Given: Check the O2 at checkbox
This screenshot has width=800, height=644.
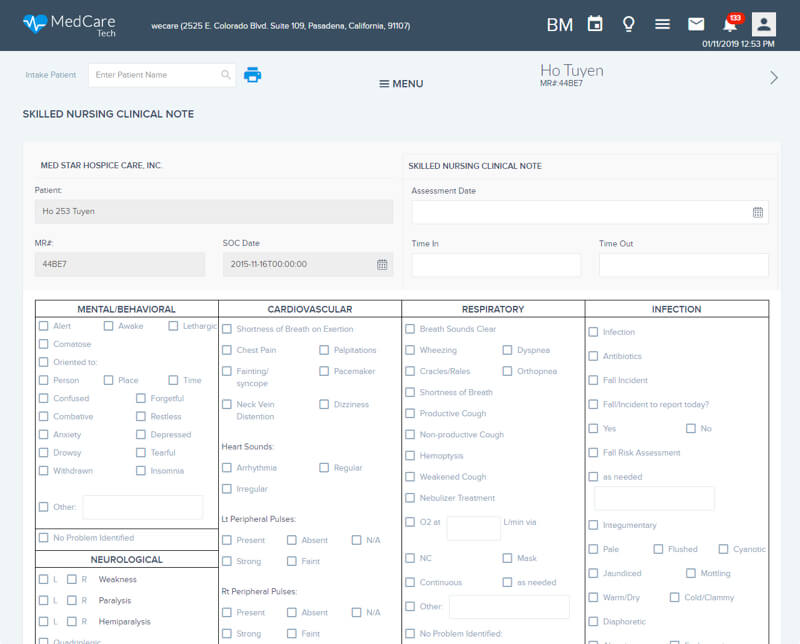Looking at the screenshot, I should click(x=410, y=522).
